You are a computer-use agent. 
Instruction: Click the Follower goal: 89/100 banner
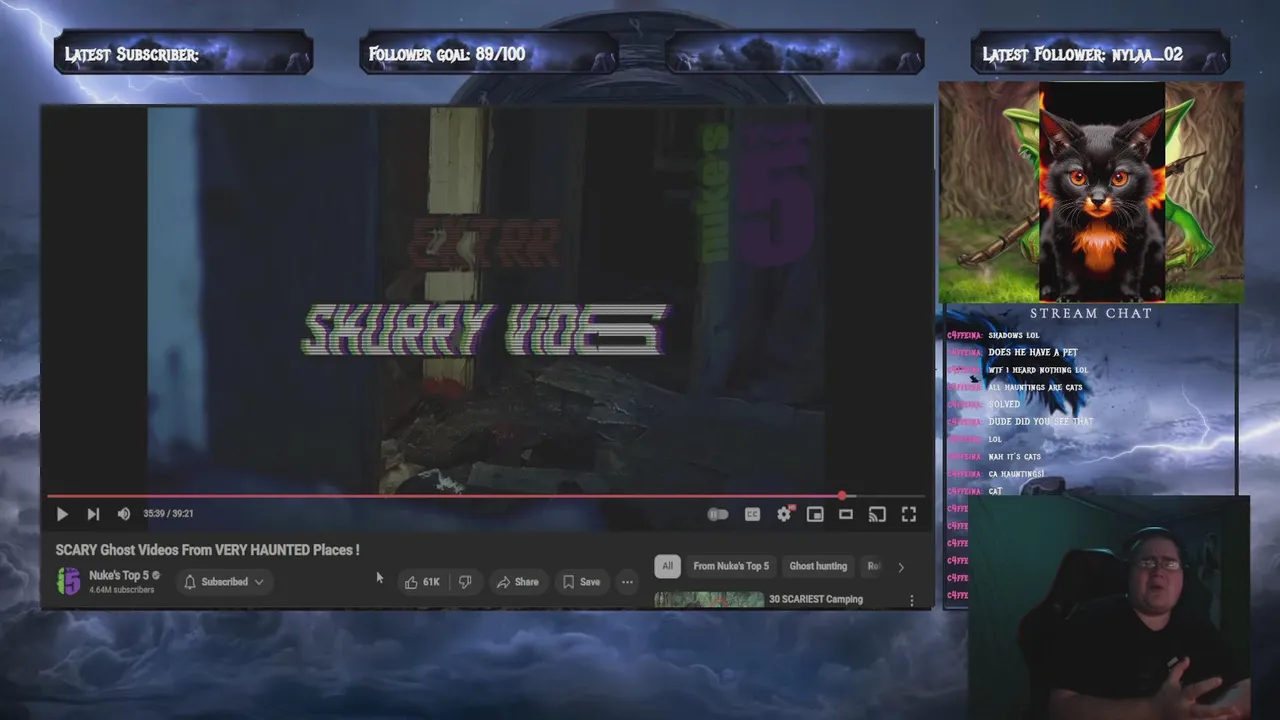click(488, 54)
